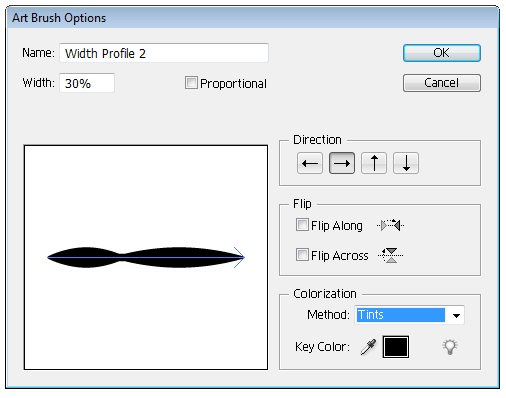Click the brush shape preview
This screenshot has height=398, width=506.
click(146, 257)
